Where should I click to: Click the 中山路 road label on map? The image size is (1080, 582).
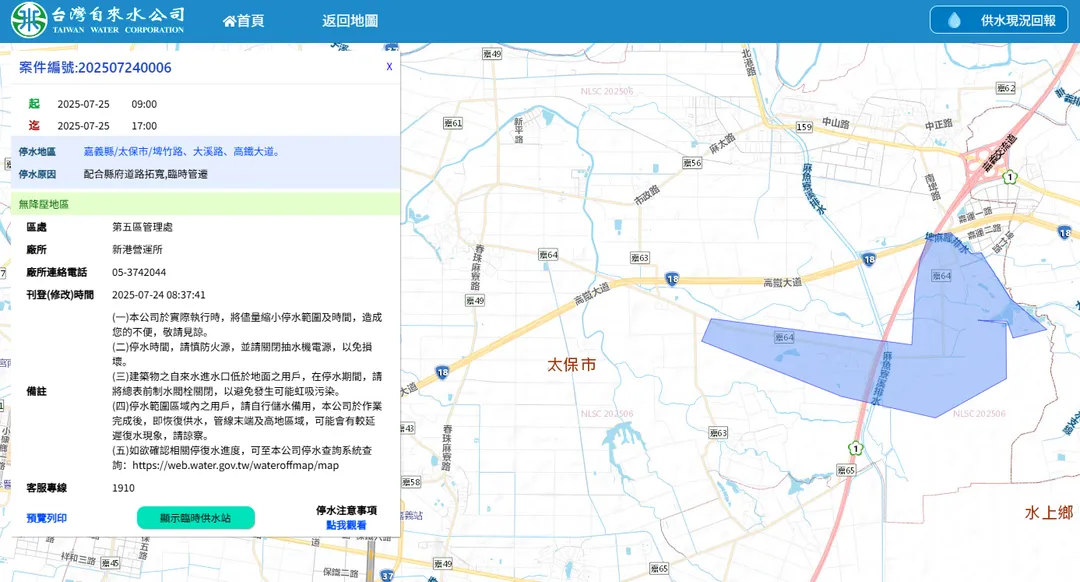click(835, 124)
